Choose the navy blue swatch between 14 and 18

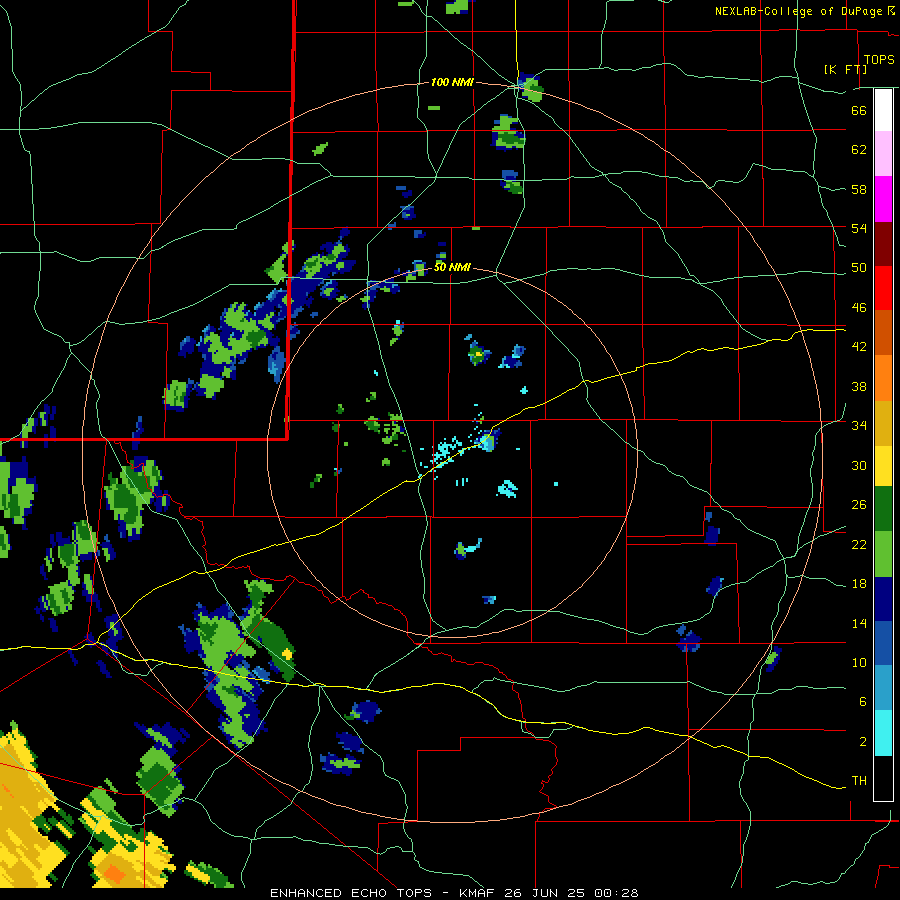[883, 599]
